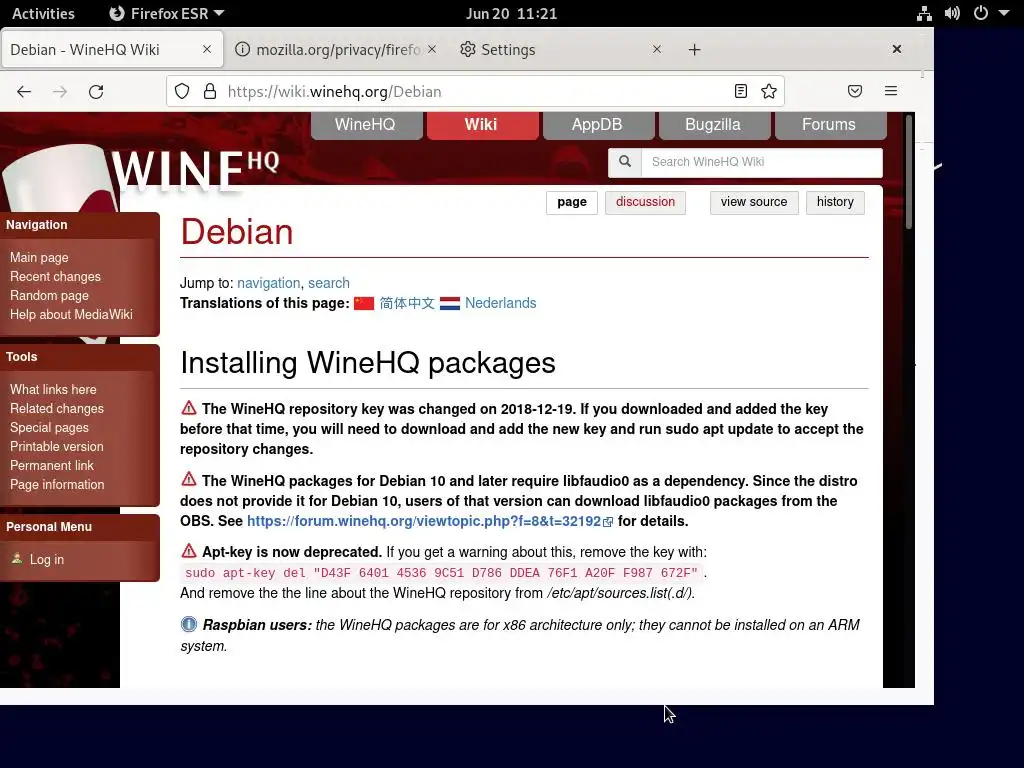The image size is (1024, 768).
Task: Close the Settings tab
Action: pyautogui.click(x=657, y=49)
